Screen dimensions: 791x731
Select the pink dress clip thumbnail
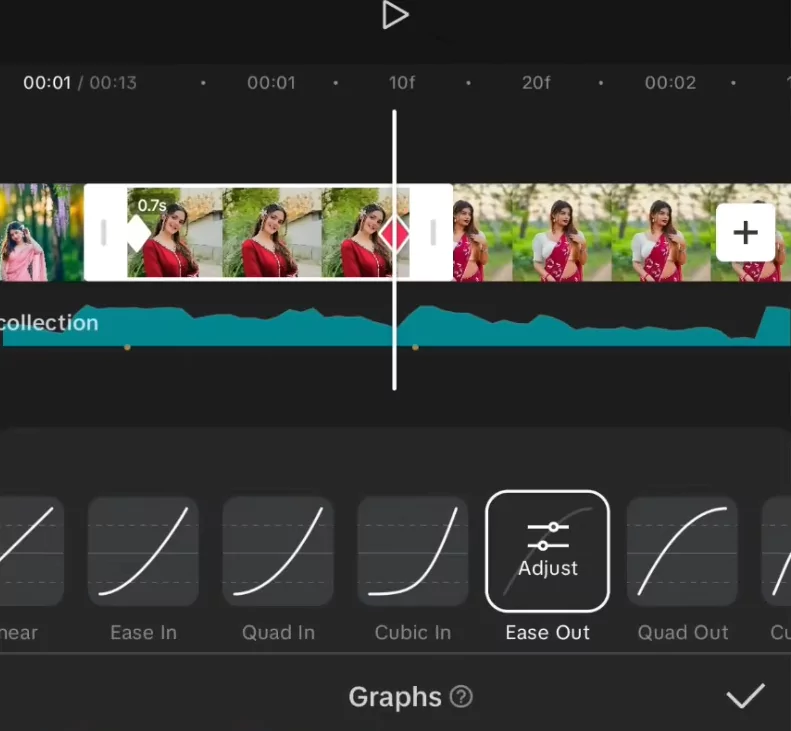(x=41, y=233)
